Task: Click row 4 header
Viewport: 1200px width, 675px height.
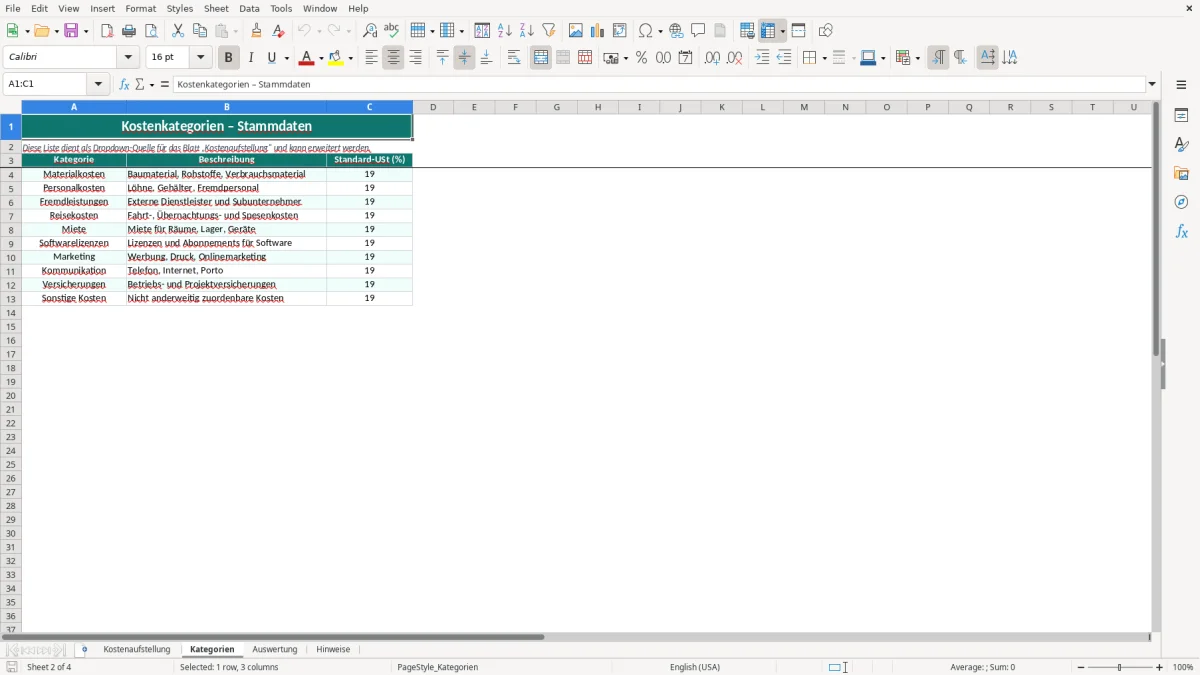Action: pyautogui.click(x=11, y=174)
